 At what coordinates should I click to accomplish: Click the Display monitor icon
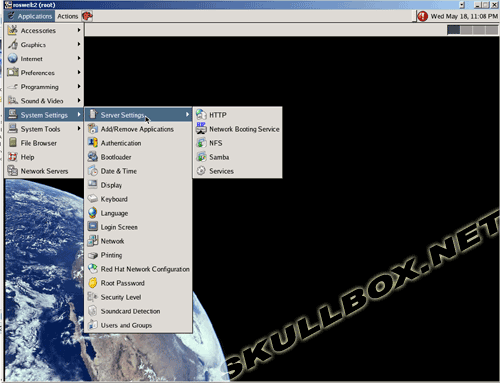[93, 184]
